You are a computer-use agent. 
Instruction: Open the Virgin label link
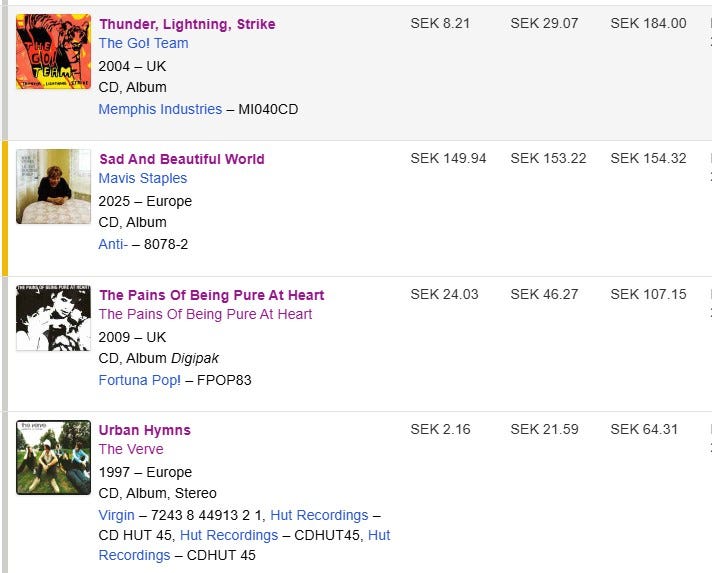pyautogui.click(x=116, y=515)
